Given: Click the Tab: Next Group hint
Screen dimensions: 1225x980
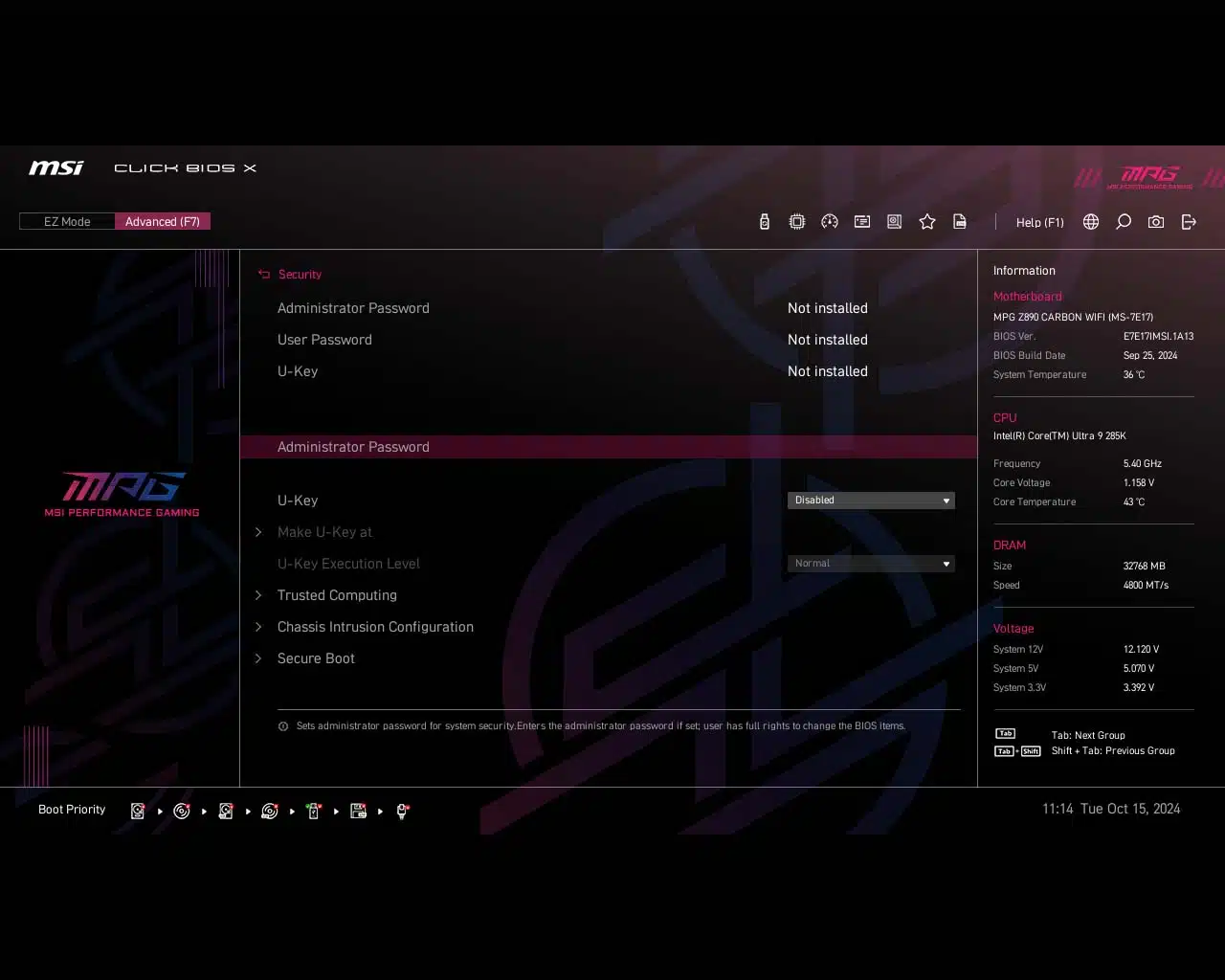Looking at the screenshot, I should click(1088, 735).
